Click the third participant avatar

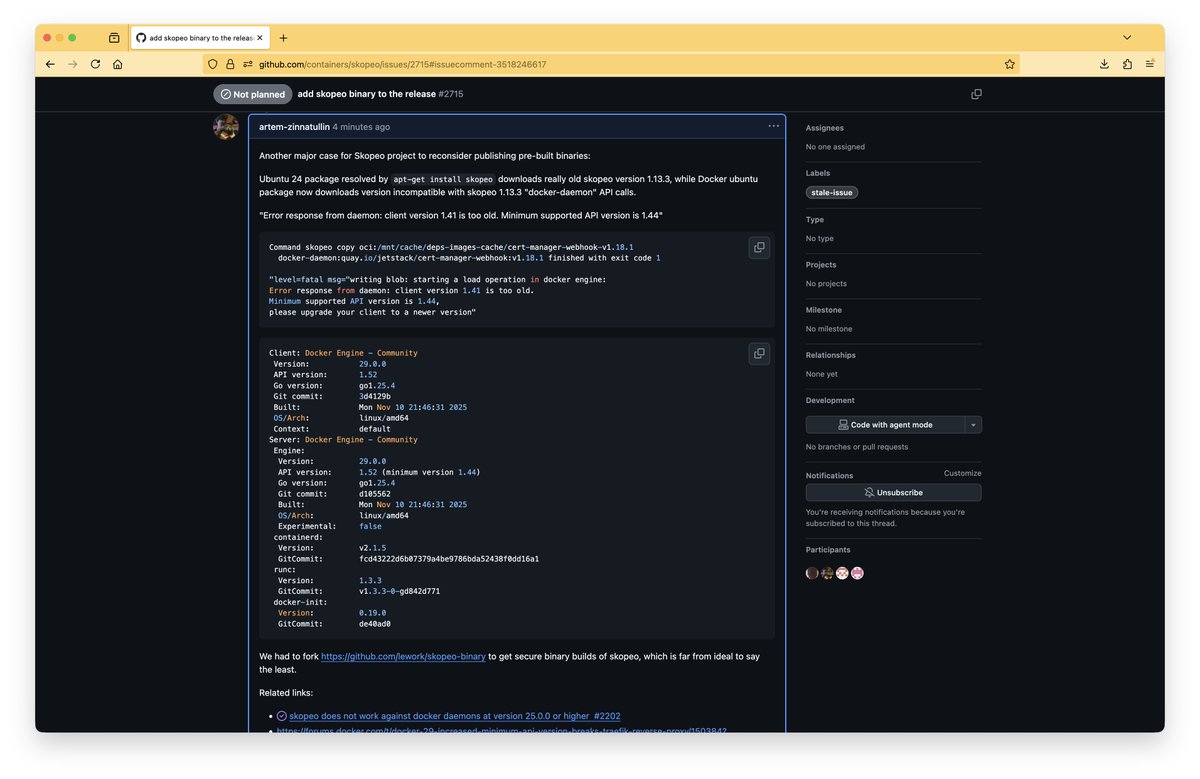842,573
